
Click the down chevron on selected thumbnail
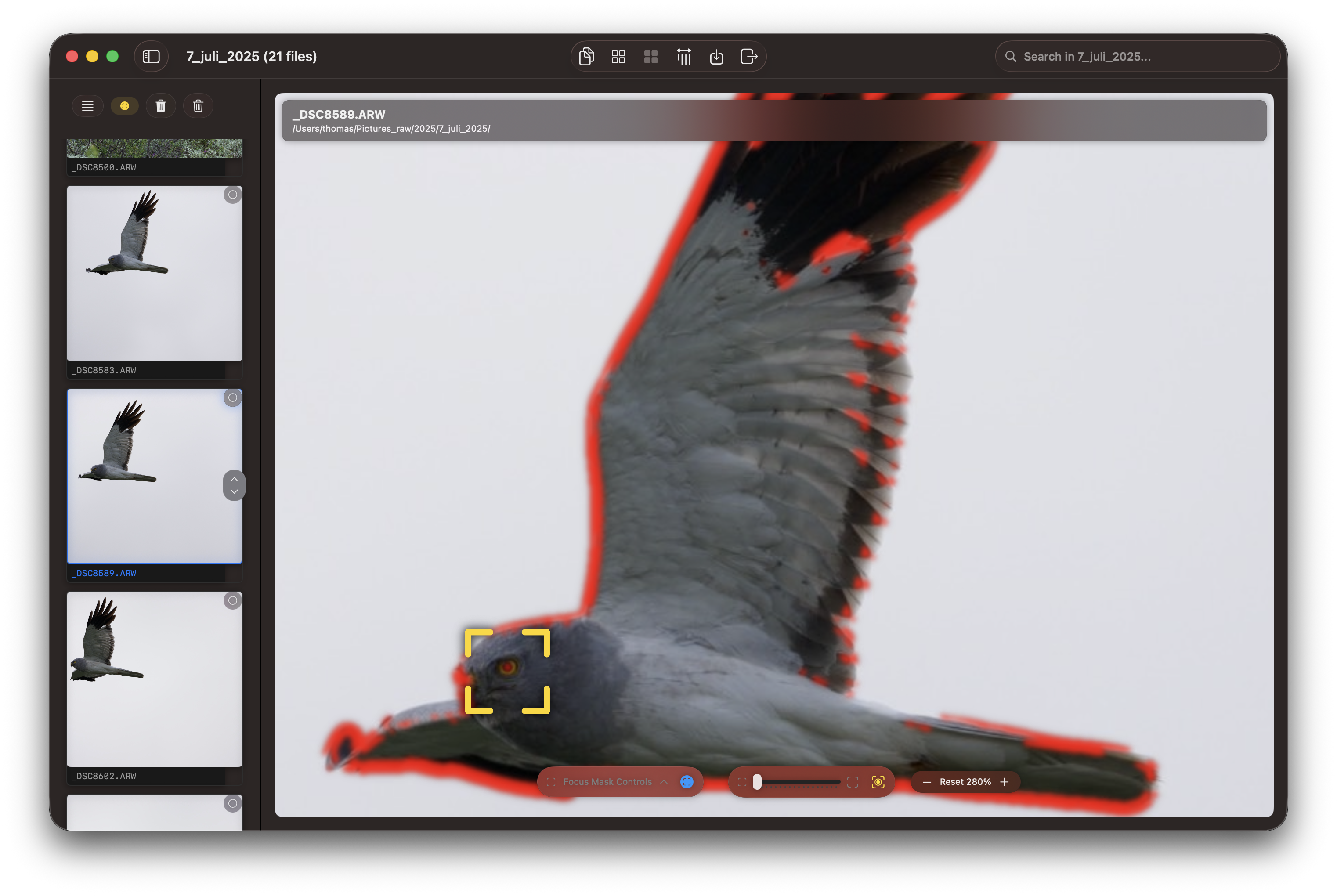point(234,491)
